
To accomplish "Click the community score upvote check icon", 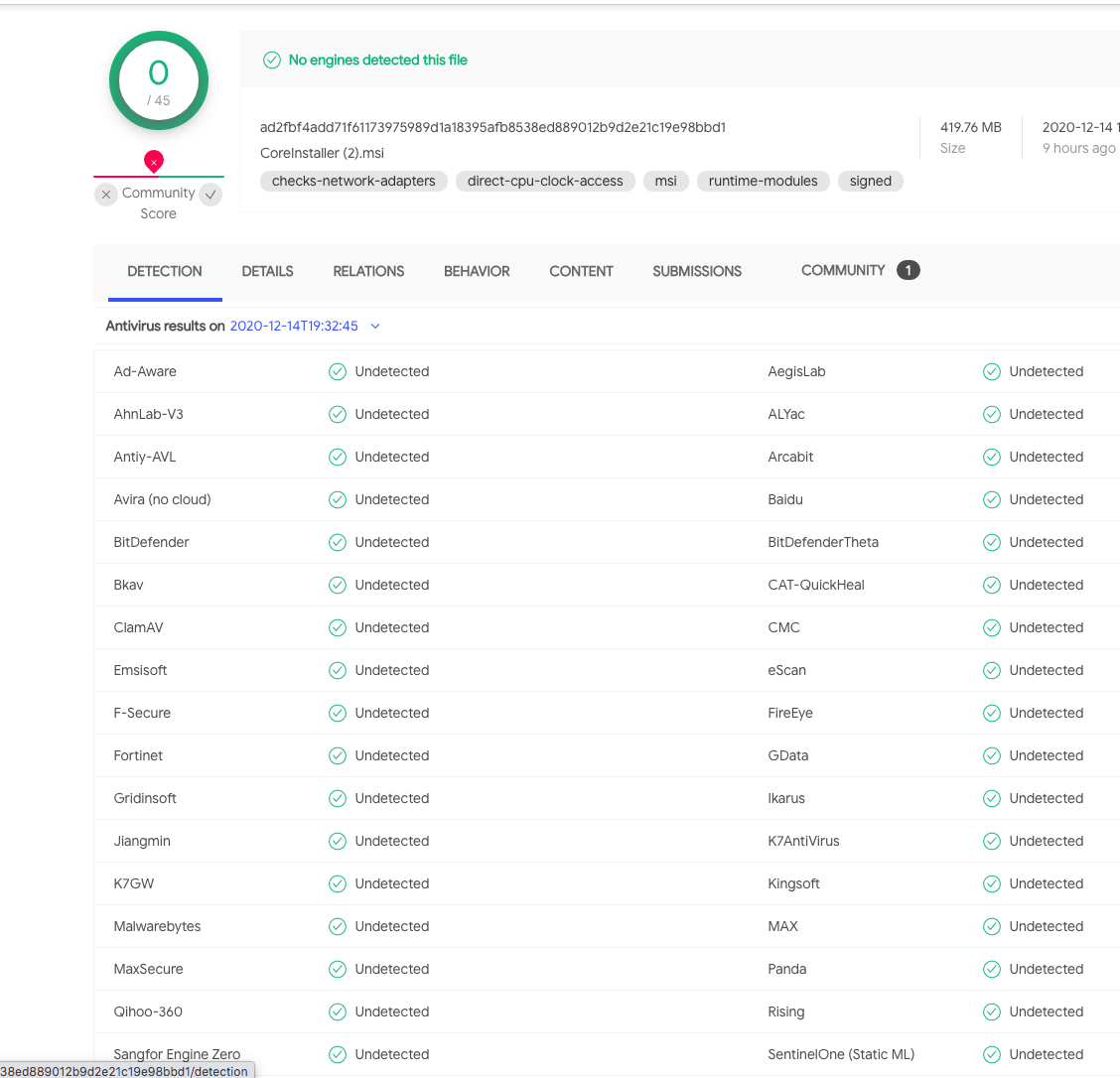I will [x=210, y=195].
